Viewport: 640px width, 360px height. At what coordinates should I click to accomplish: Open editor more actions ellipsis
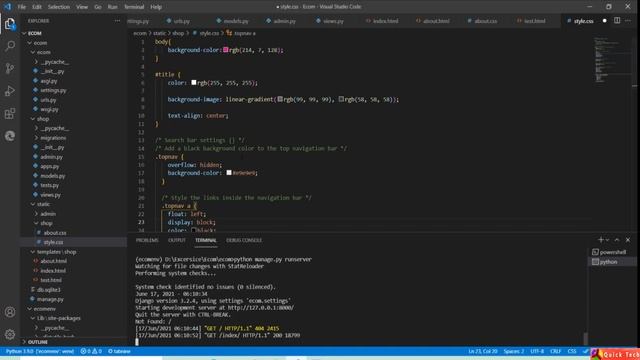(x=628, y=20)
